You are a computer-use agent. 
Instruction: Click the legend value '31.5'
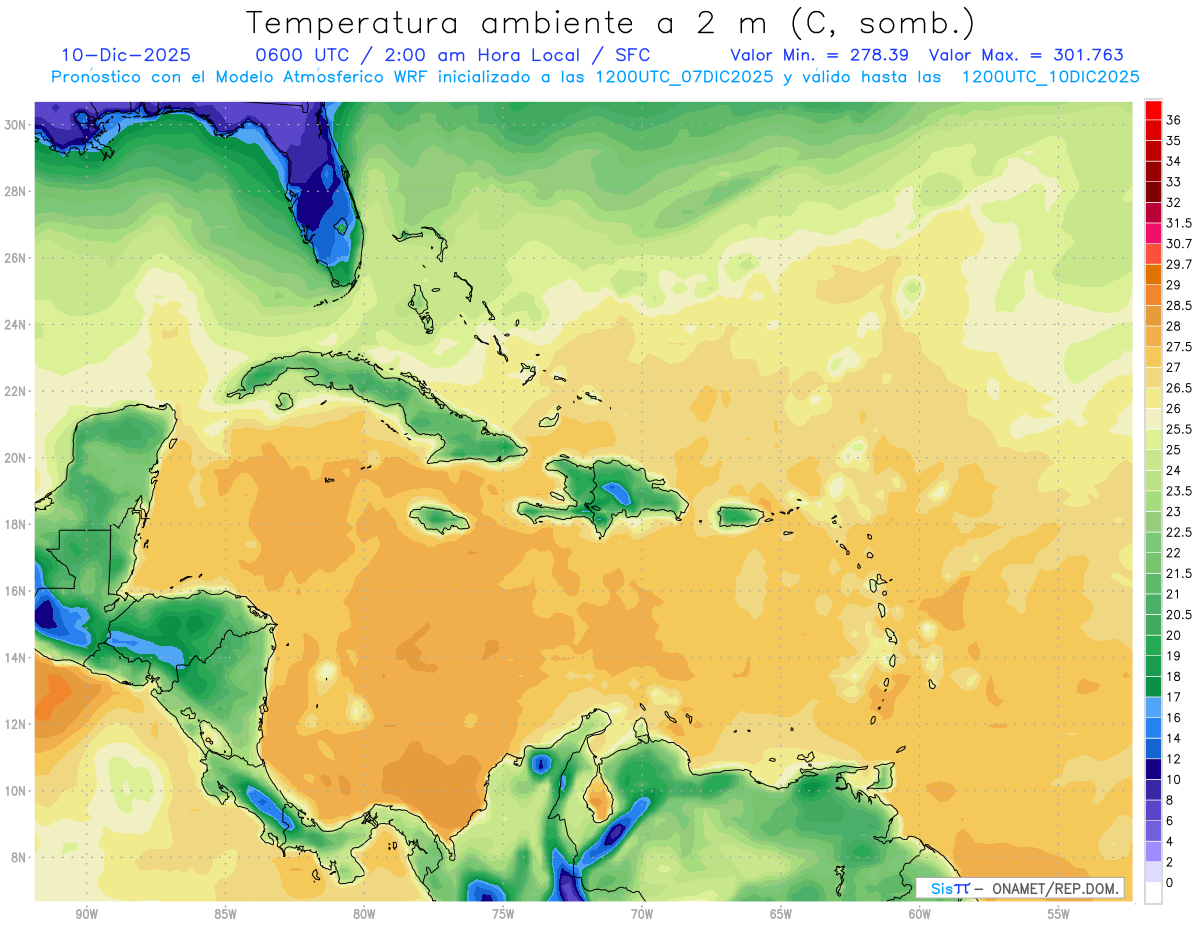pos(1178,223)
